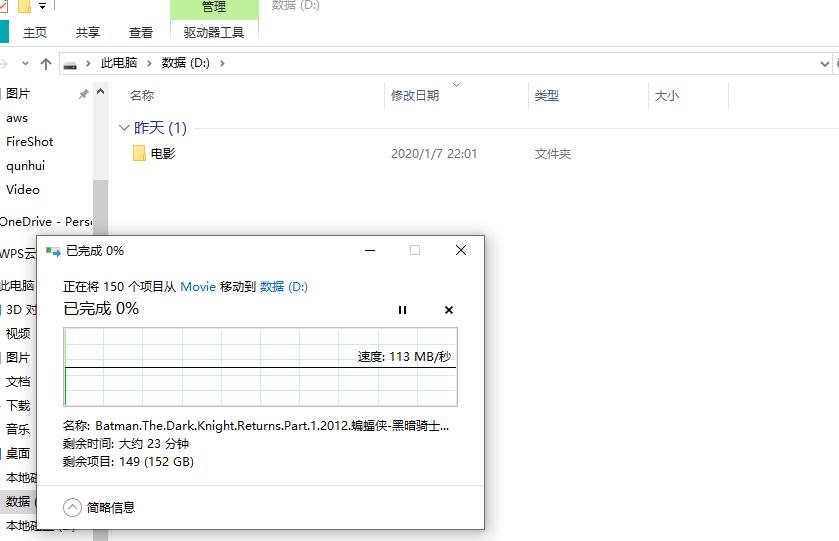Select 下载 under This PC
Image resolution: width=839 pixels, height=541 pixels.
pos(18,406)
